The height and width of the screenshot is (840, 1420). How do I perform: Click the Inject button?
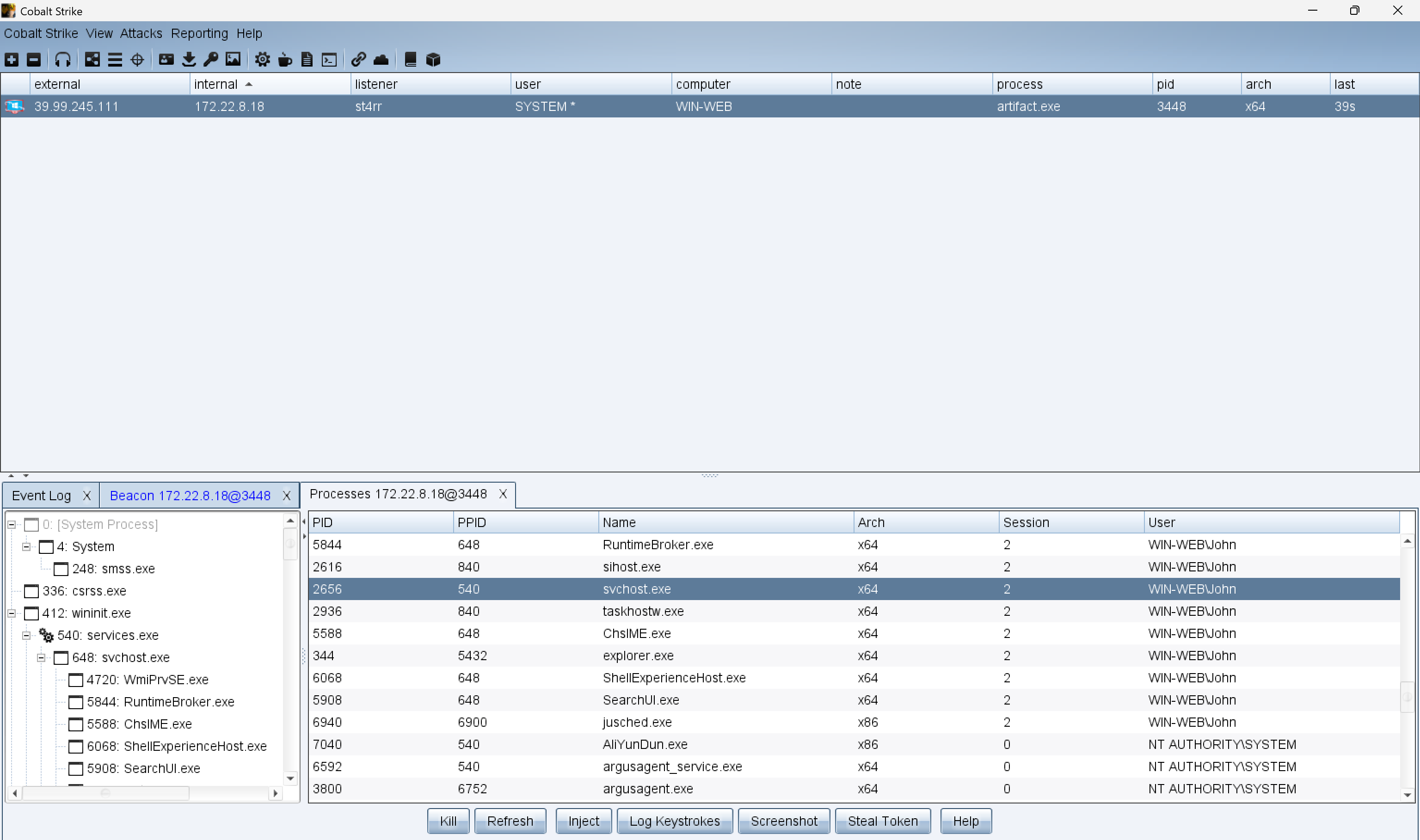pos(583,821)
